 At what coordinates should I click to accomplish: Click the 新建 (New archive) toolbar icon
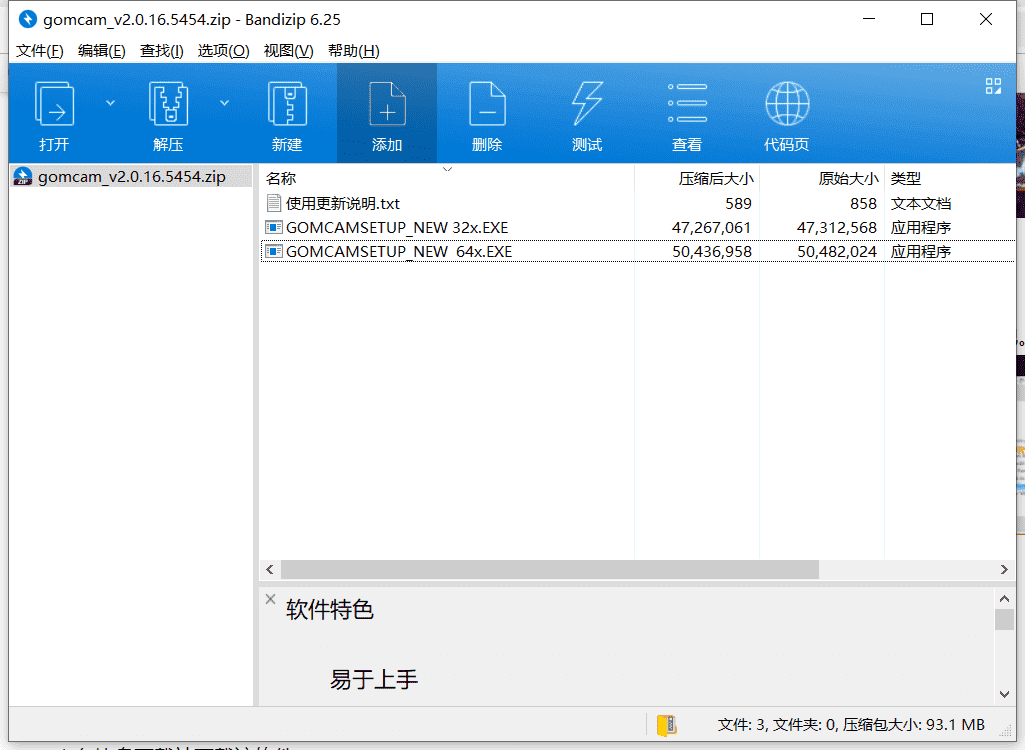click(x=288, y=103)
